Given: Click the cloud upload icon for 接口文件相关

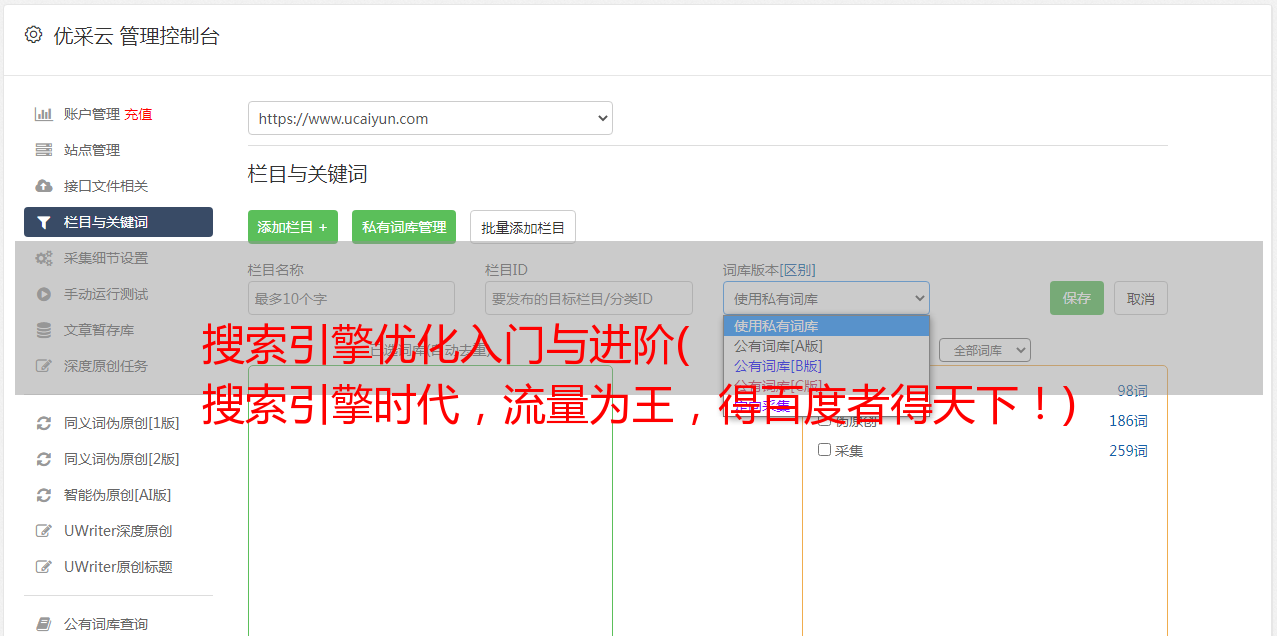Looking at the screenshot, I should point(44,186).
